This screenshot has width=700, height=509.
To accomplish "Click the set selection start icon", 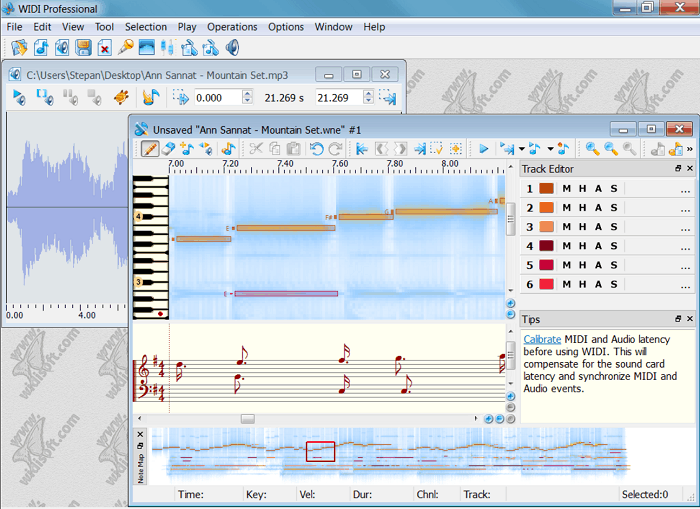I will [181, 97].
